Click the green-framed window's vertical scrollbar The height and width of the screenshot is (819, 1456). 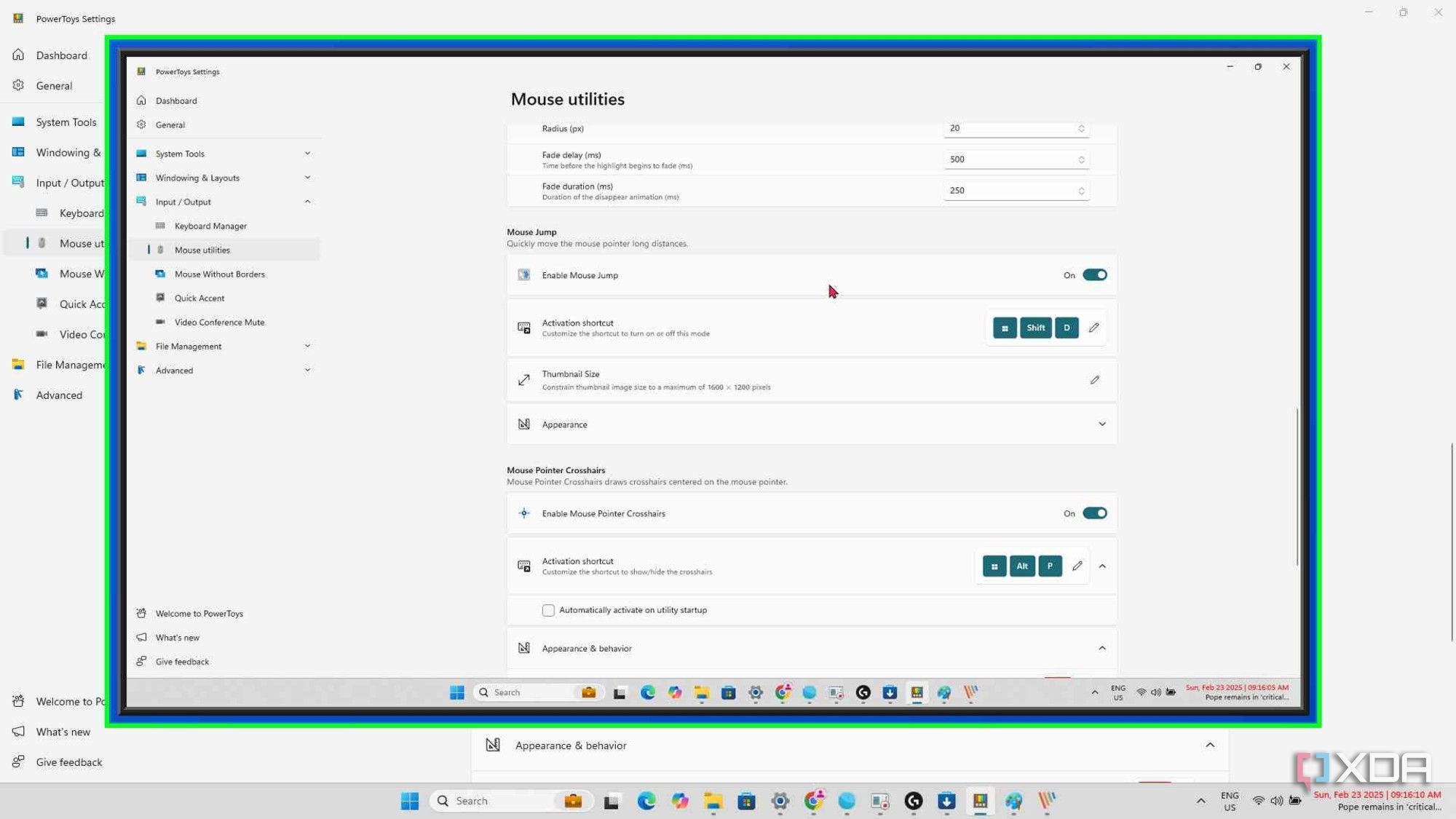click(x=1297, y=486)
